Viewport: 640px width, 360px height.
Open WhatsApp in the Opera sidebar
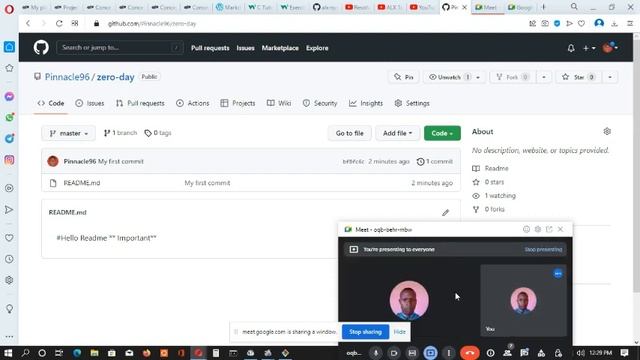tap(9, 118)
